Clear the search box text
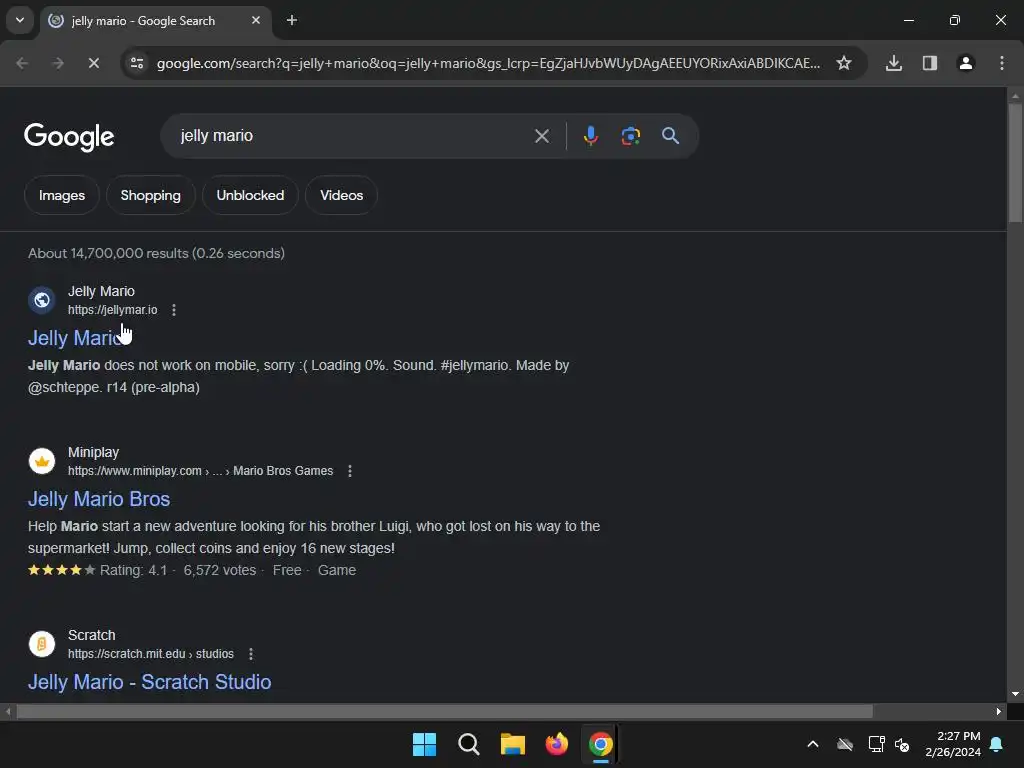 [542, 136]
